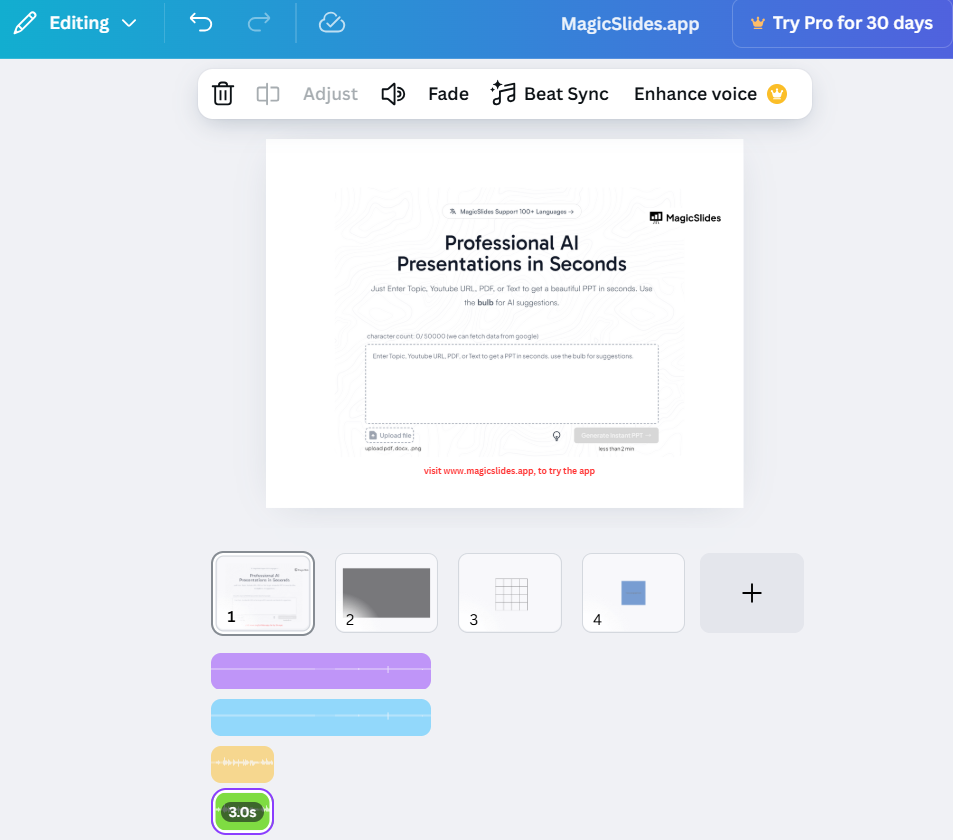
Task: Click Generate Instant PPT in slide
Action: tap(616, 435)
